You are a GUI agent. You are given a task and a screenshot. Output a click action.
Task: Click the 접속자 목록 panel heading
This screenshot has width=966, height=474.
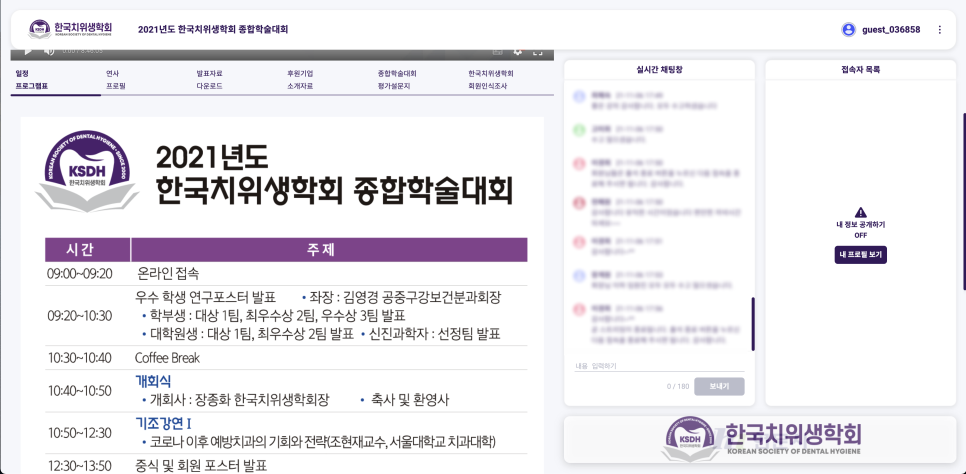tap(861, 70)
